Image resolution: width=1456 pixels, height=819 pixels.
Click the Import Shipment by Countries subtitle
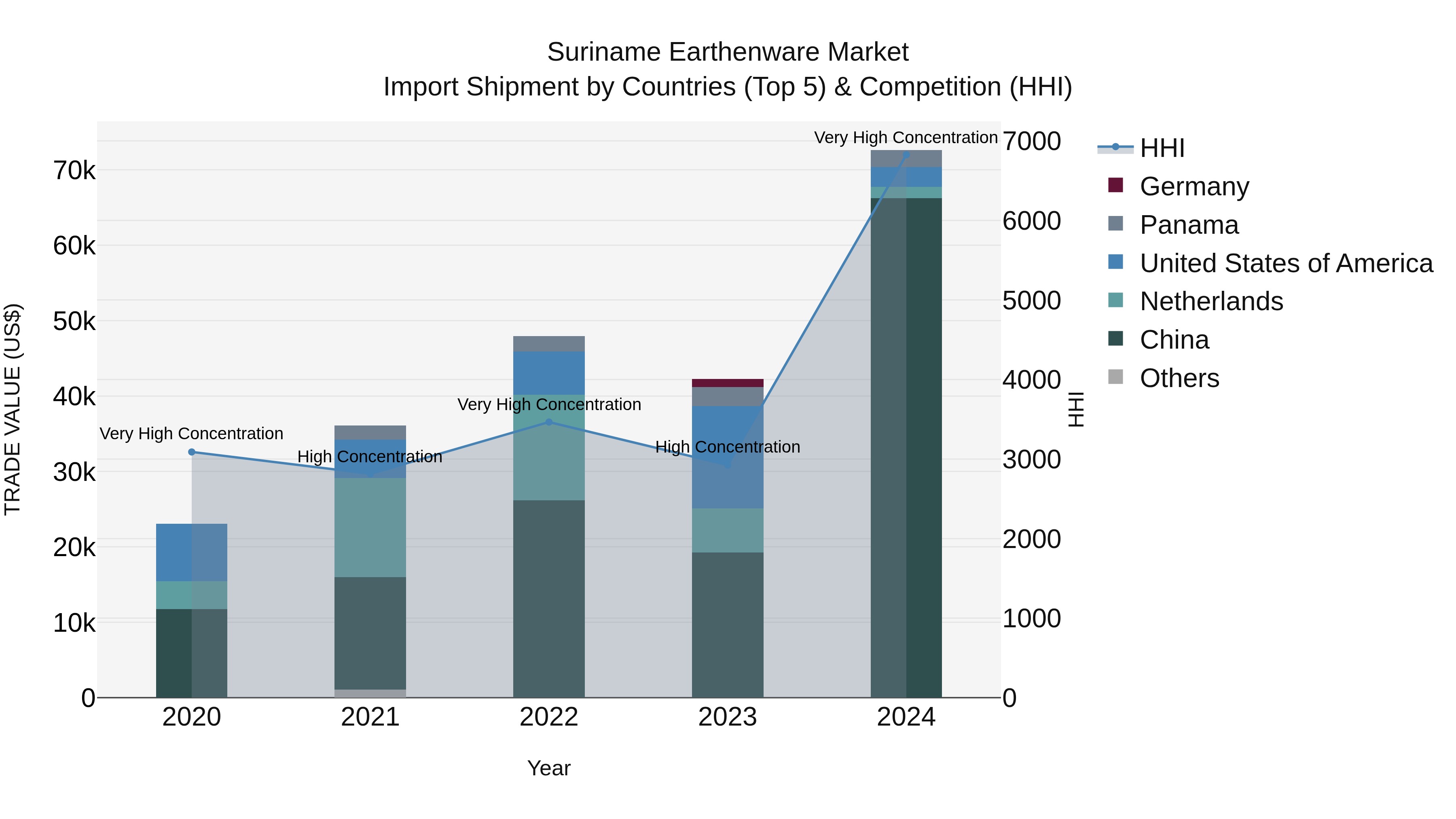(728, 87)
